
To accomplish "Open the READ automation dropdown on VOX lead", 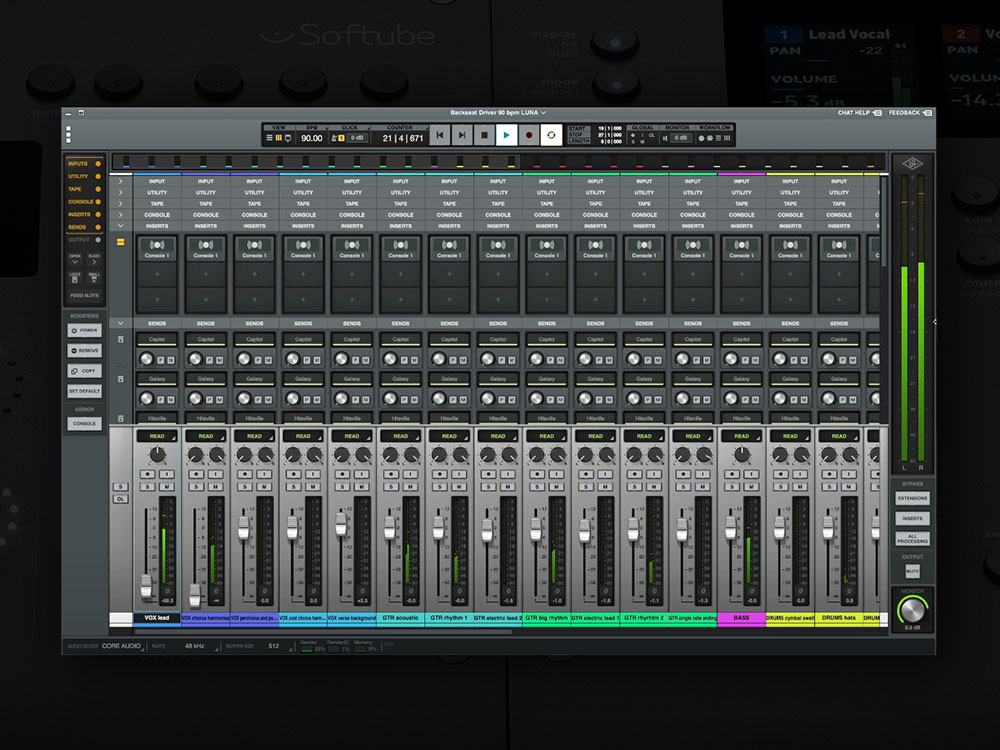I will 157,436.
